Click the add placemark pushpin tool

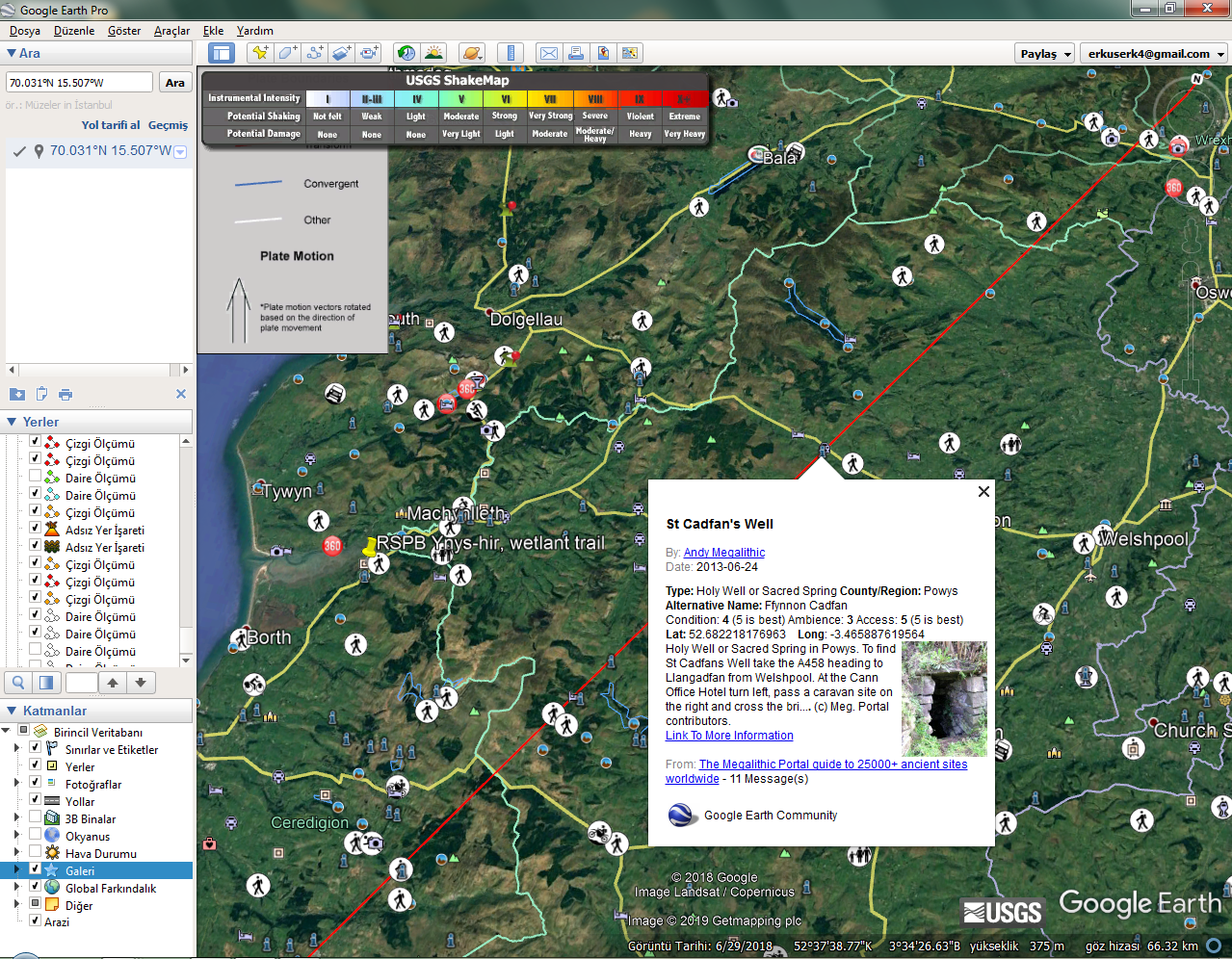[x=260, y=53]
